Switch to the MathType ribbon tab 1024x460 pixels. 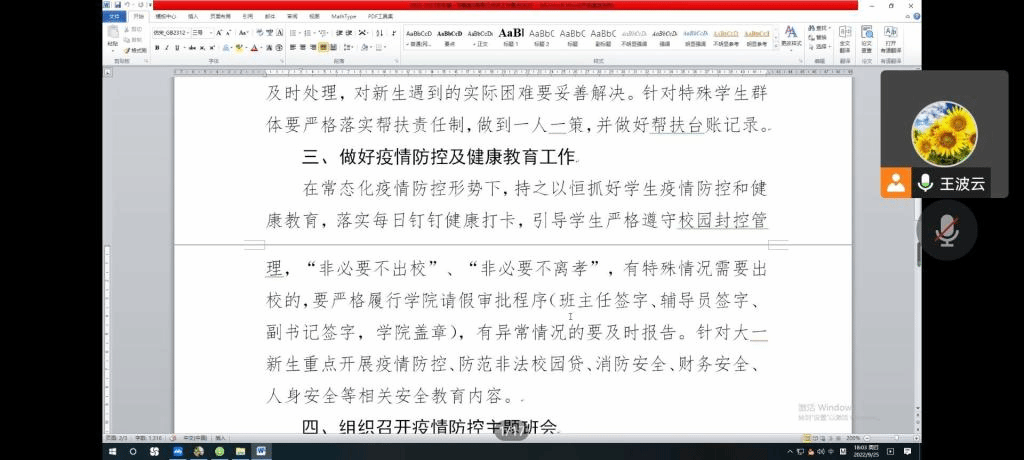(x=344, y=16)
